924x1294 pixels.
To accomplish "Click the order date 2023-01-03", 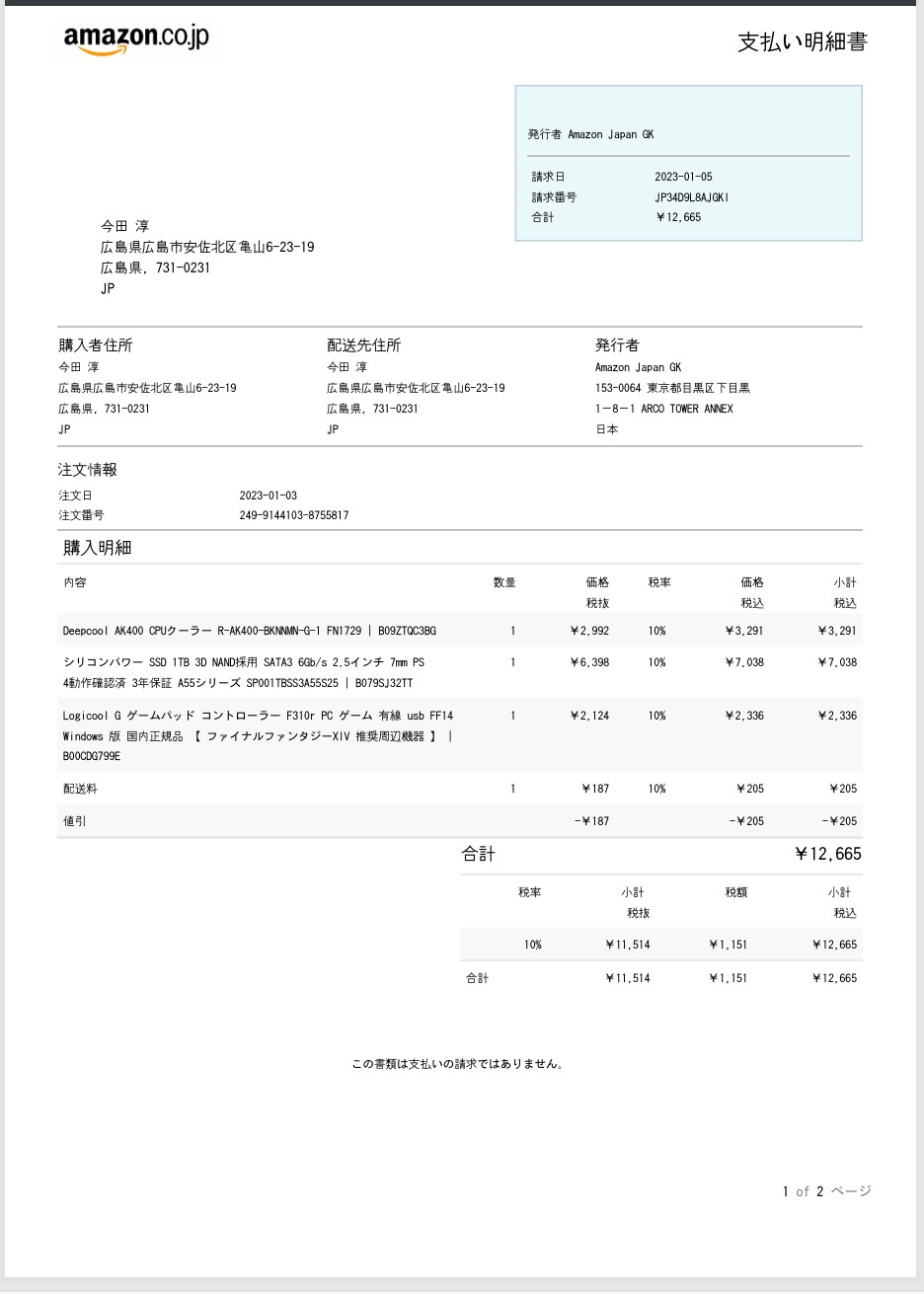I will point(268,495).
